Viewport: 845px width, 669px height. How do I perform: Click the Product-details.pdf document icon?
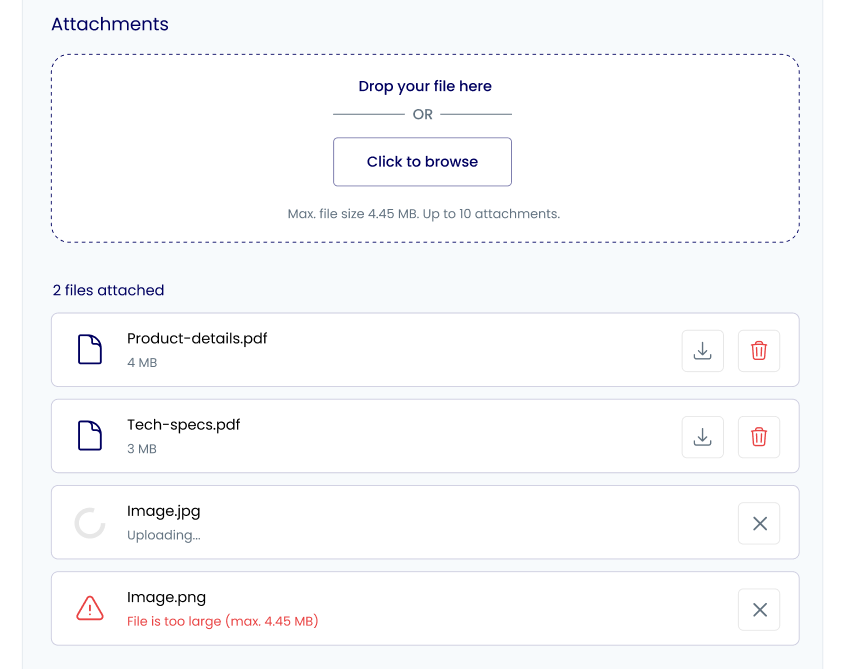[89, 349]
